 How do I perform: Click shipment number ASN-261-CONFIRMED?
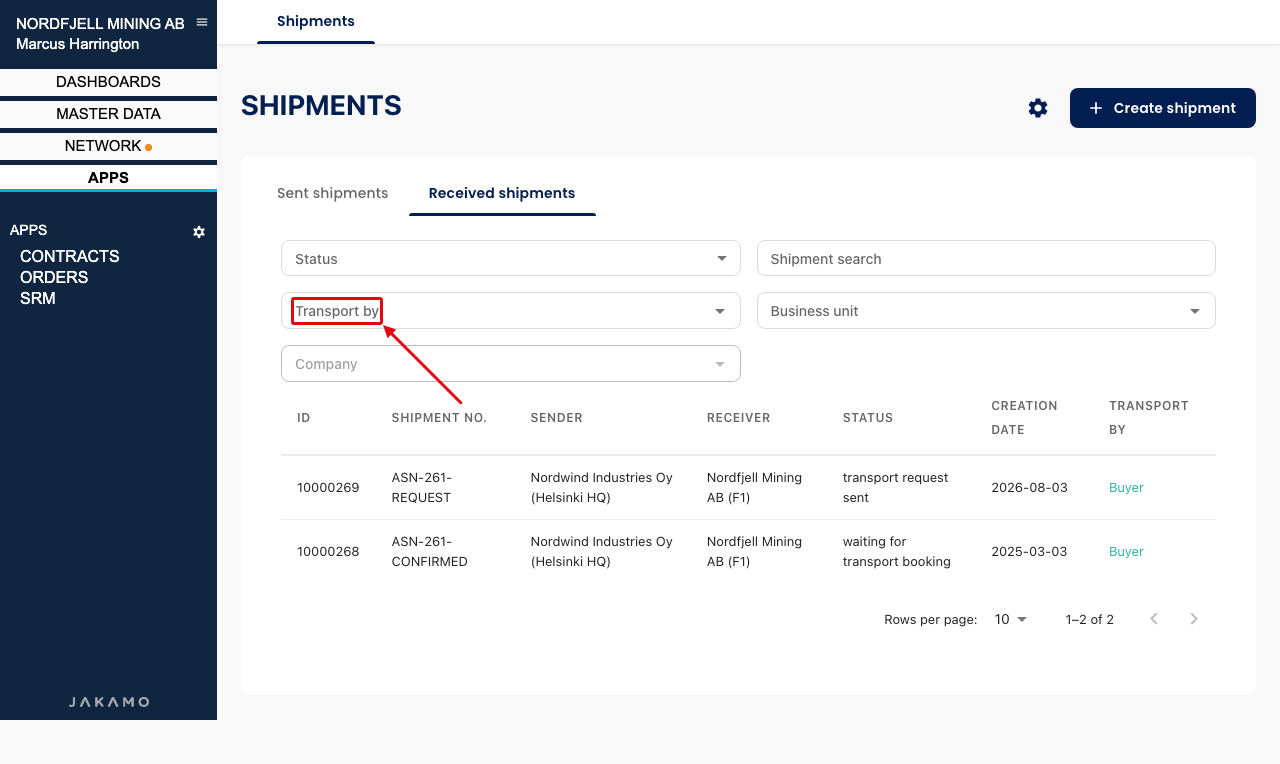430,552
